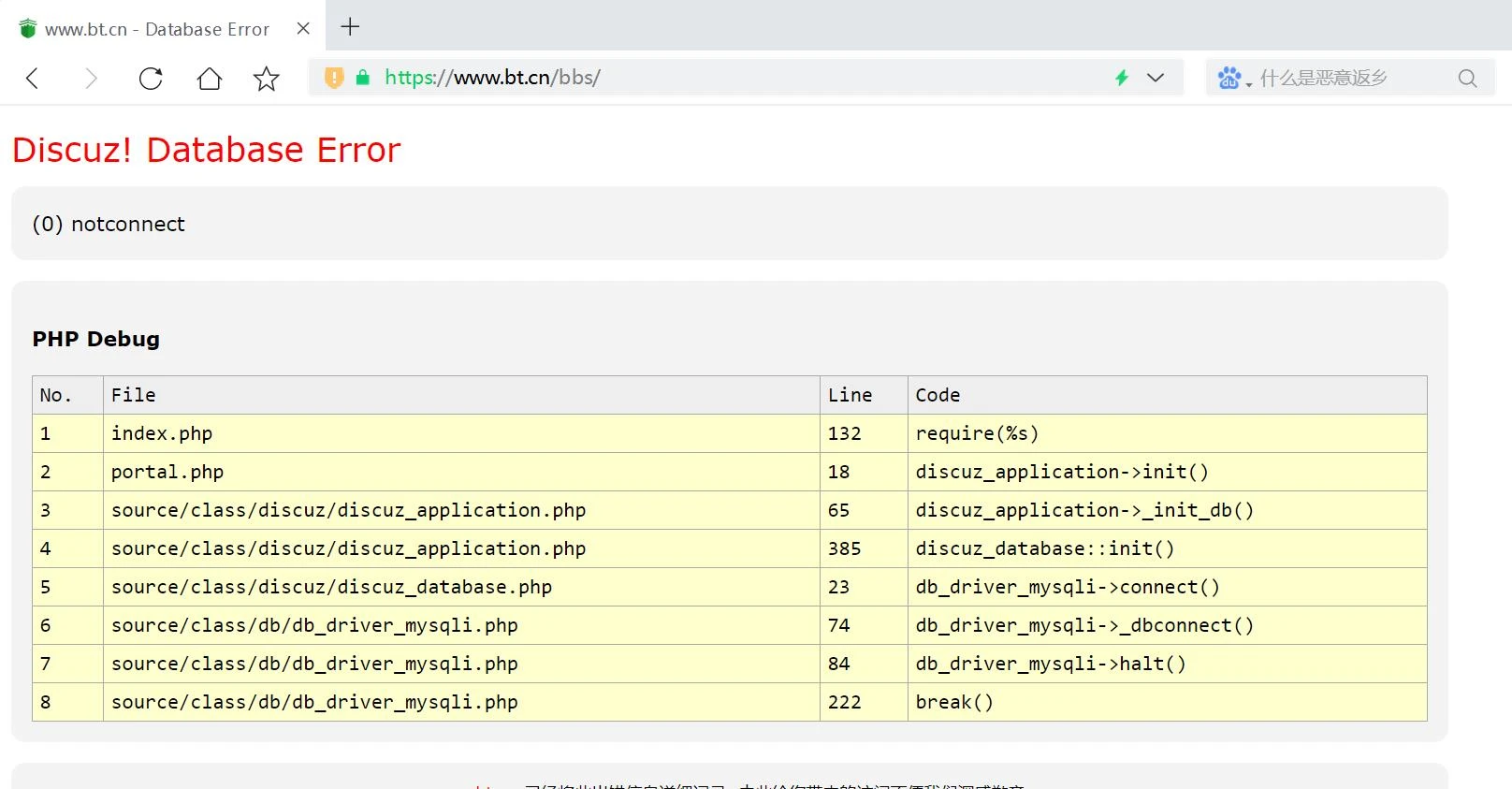Click the PHP Debug heading

(x=96, y=339)
